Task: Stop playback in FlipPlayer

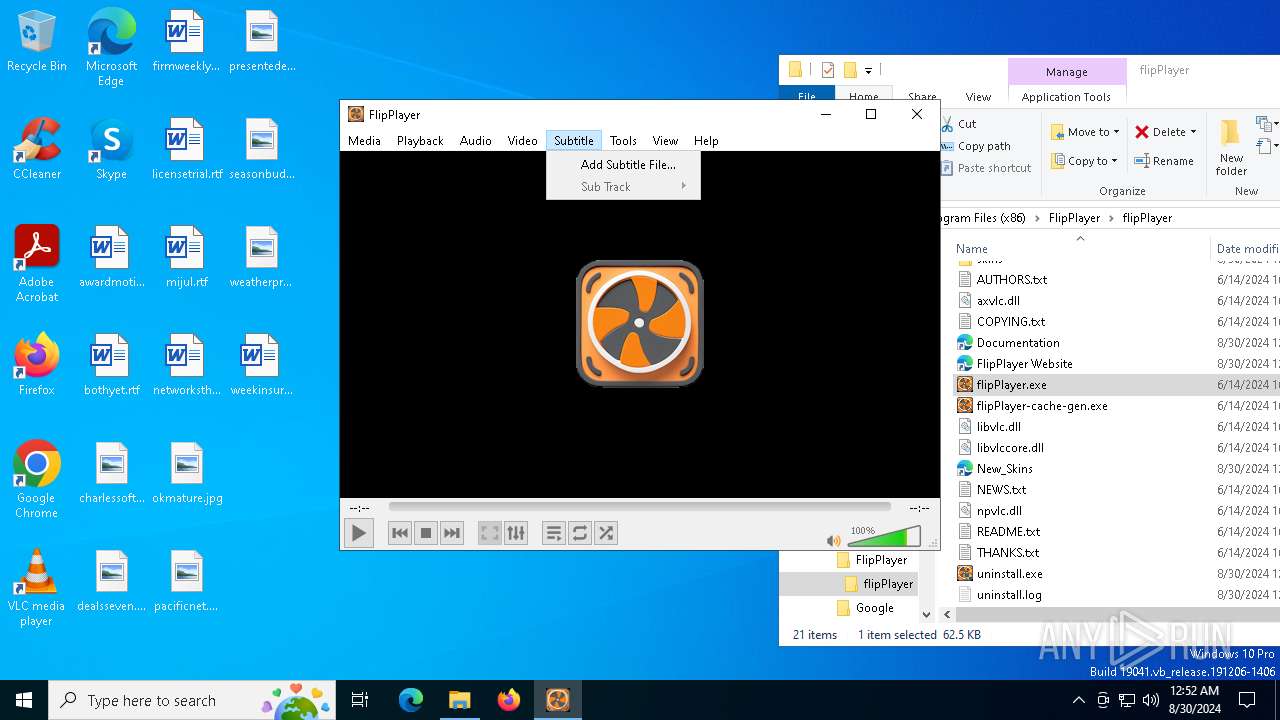Action: pos(426,533)
